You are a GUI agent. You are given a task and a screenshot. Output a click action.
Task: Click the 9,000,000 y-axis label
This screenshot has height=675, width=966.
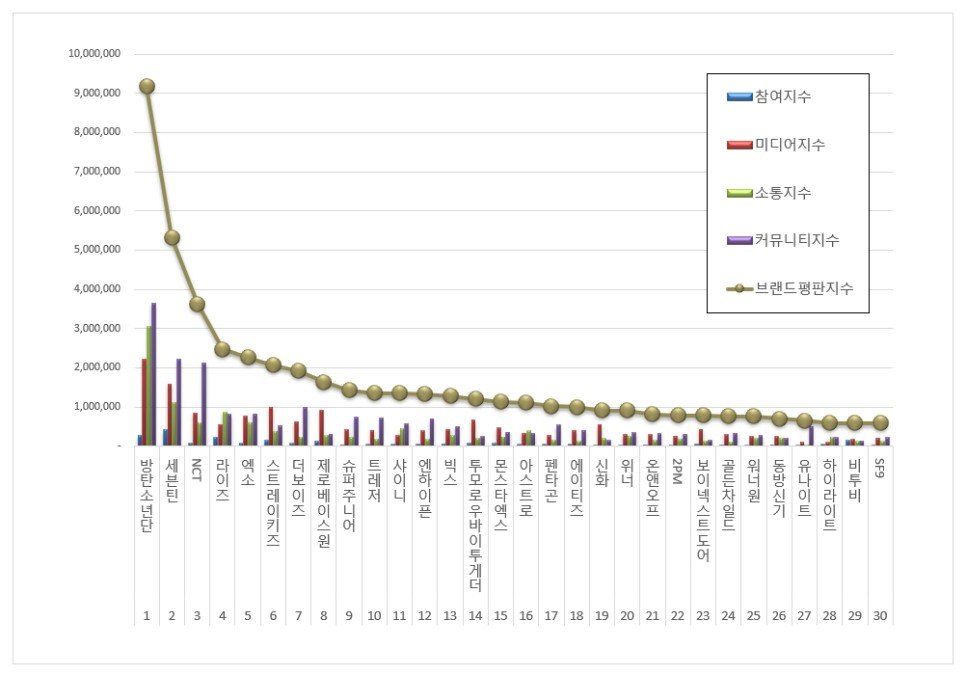[x=97, y=93]
